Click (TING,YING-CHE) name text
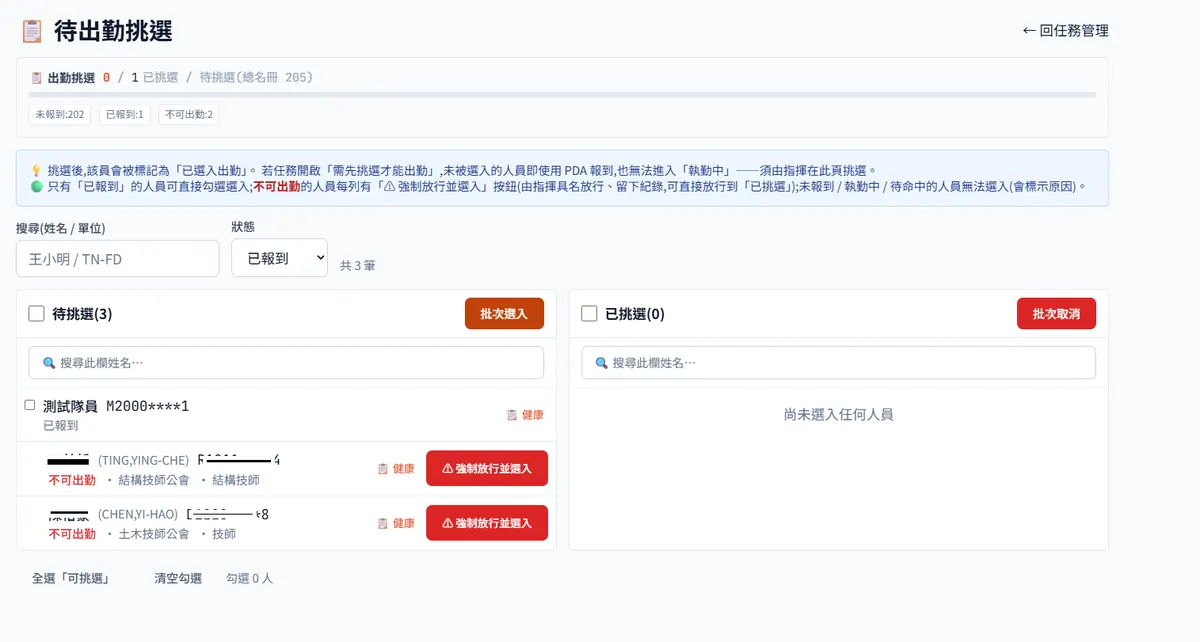 pos(143,460)
